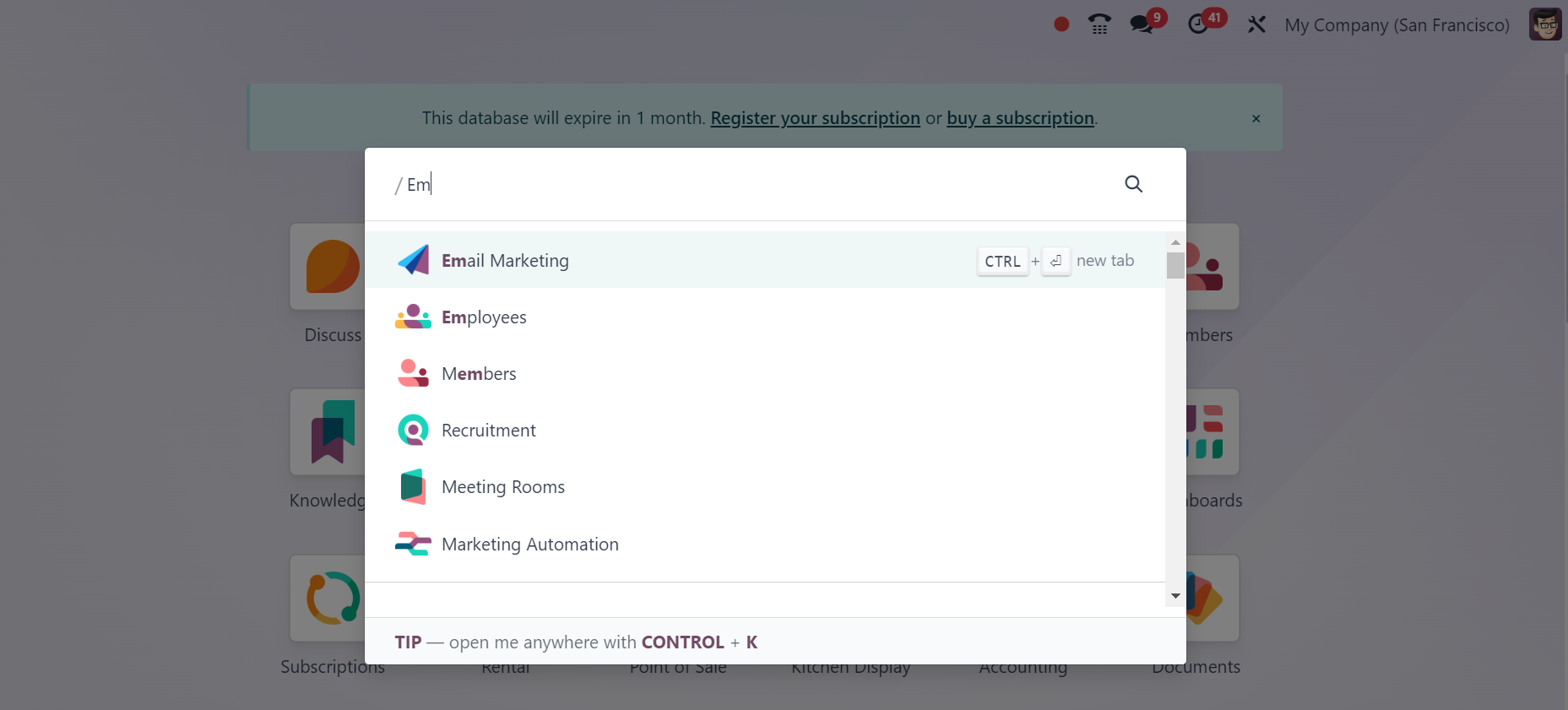Click the results scrollbar down arrow
Screen dimensions: 1568x710
coord(1175,596)
